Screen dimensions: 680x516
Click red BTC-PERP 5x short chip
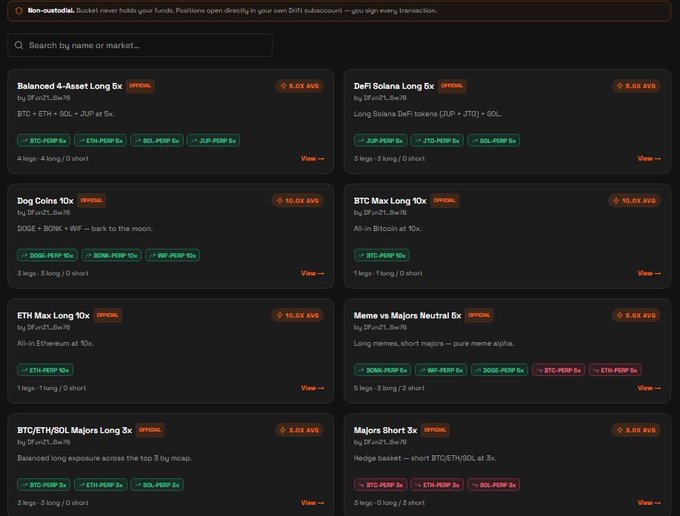(x=559, y=370)
